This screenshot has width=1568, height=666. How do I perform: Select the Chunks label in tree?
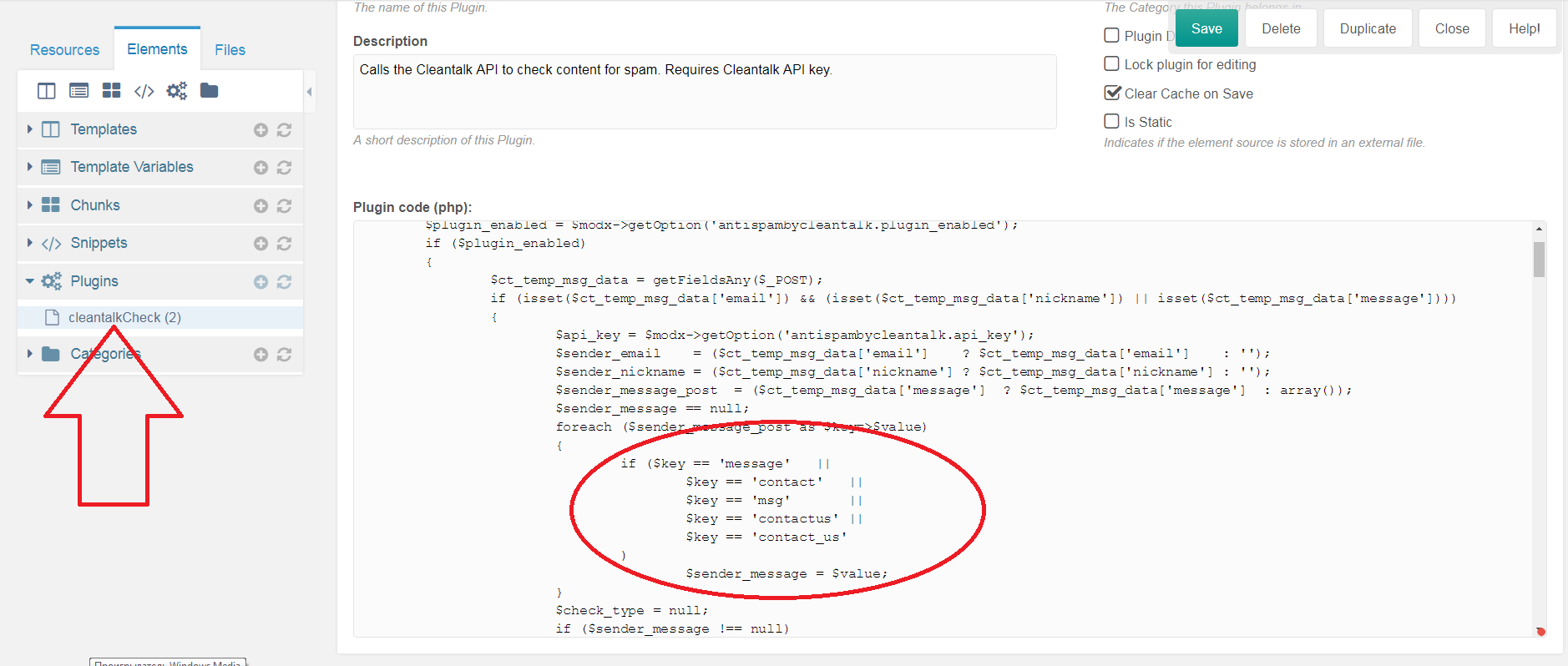(x=95, y=205)
